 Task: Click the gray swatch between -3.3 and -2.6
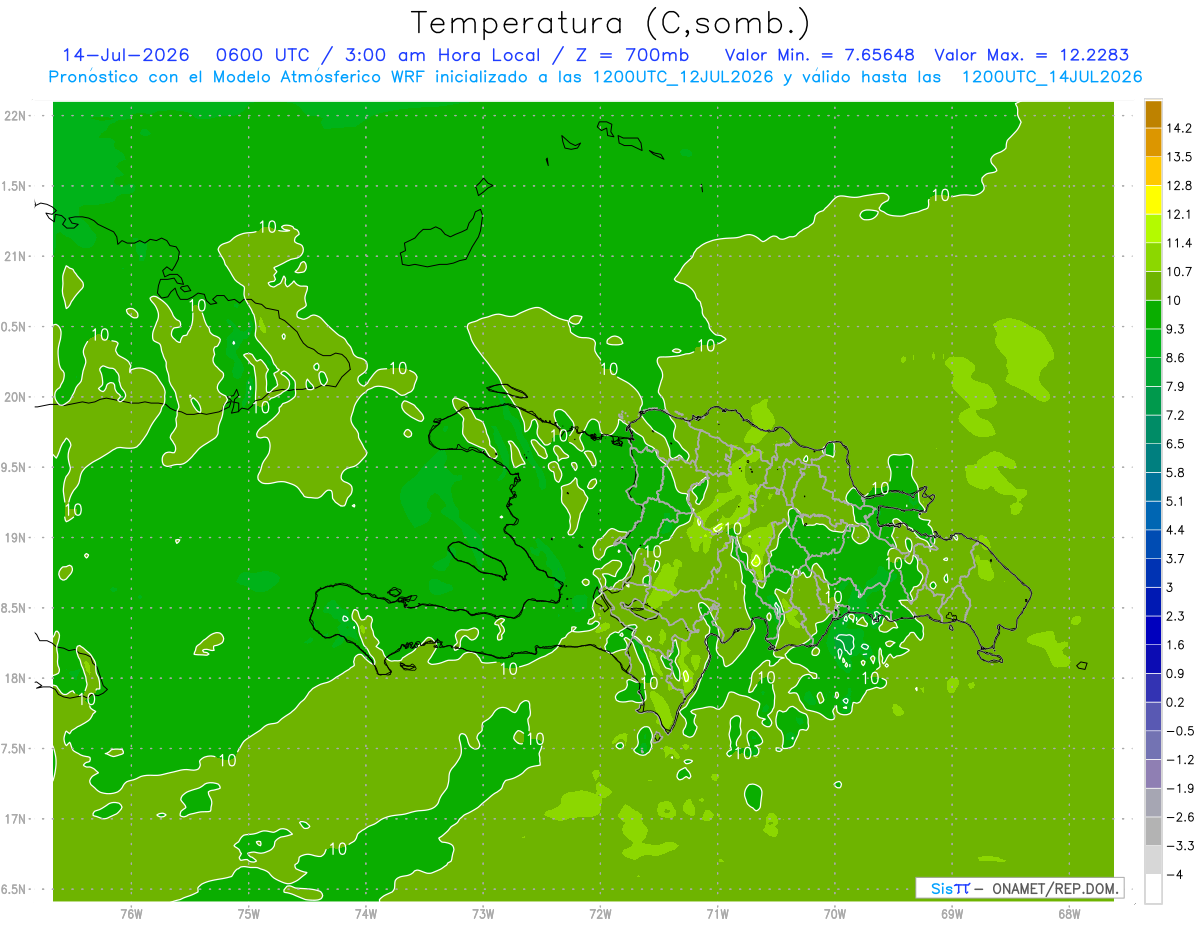(1153, 831)
